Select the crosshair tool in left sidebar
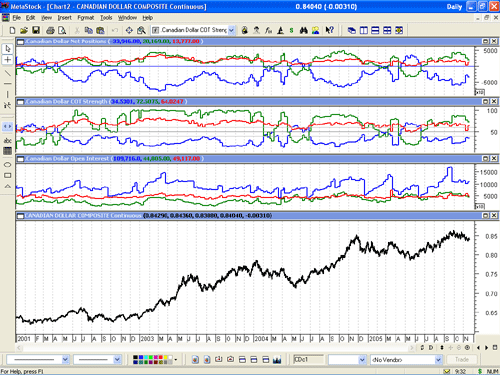 tap(8, 60)
